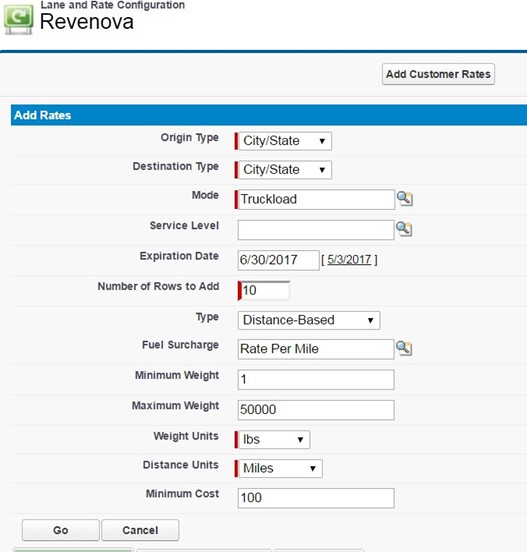Focus the Mode field containing Truckload
The height and width of the screenshot is (552, 527).
[316, 200]
